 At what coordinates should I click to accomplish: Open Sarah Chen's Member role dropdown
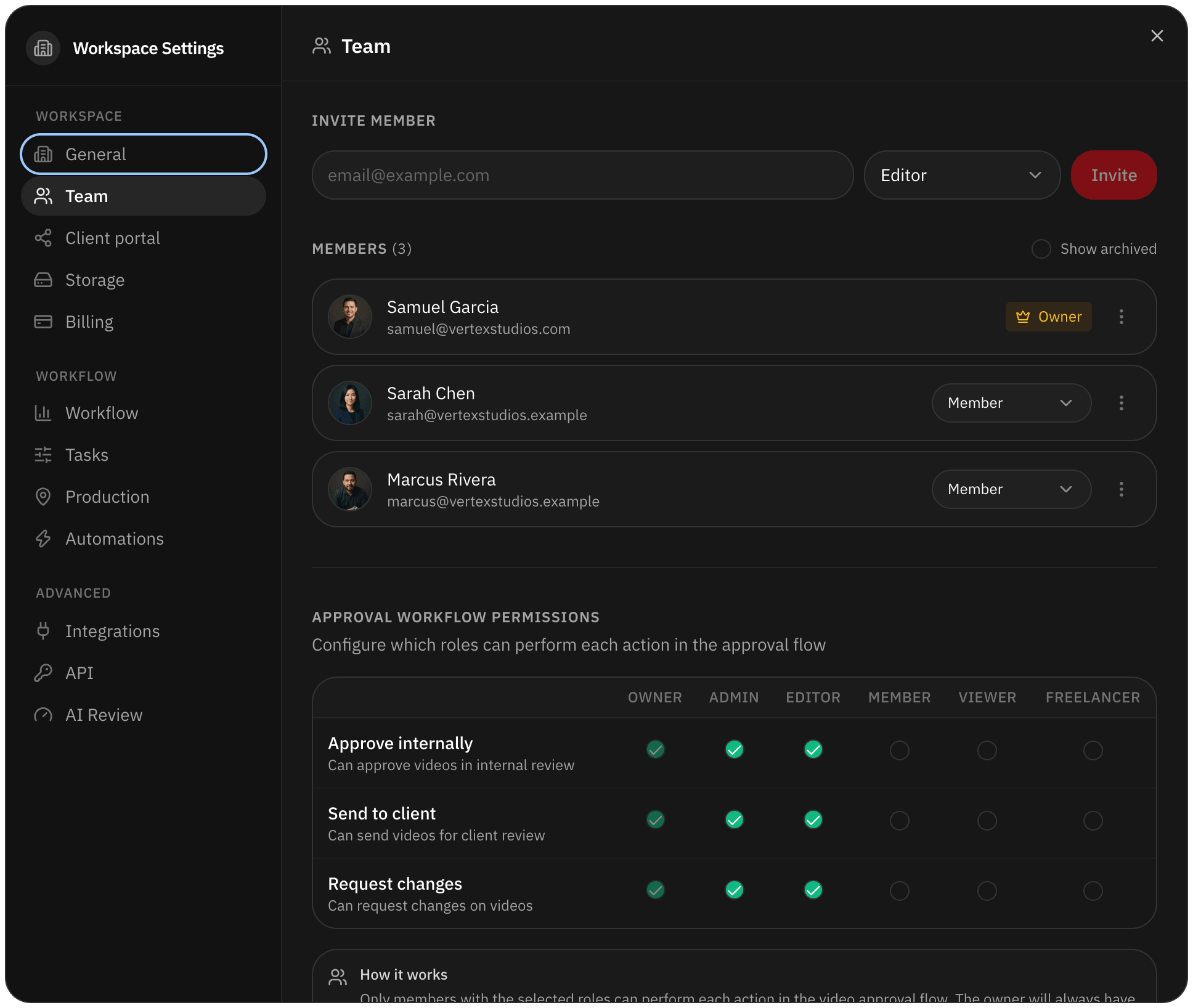[1011, 403]
